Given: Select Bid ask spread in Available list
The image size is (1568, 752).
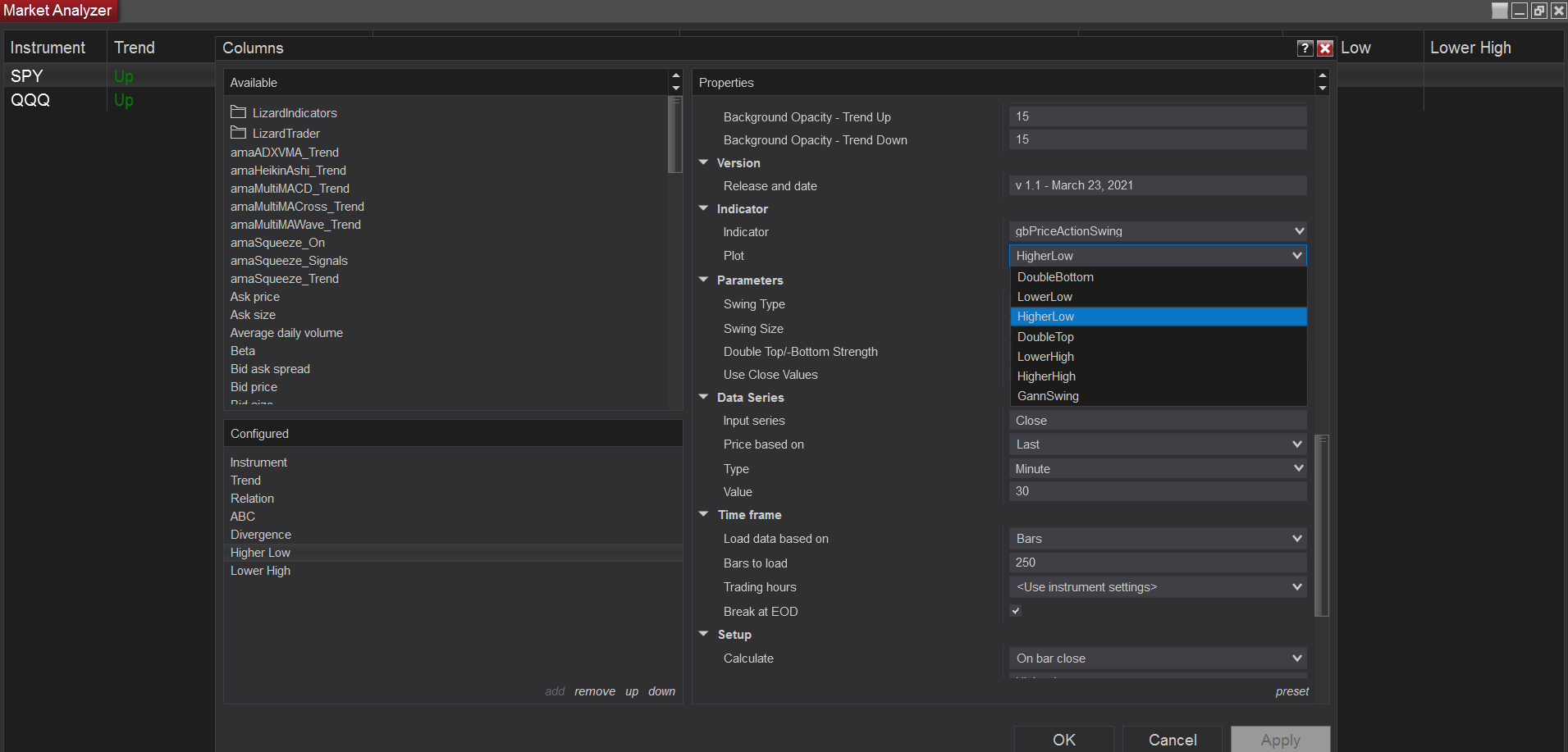Looking at the screenshot, I should point(270,369).
